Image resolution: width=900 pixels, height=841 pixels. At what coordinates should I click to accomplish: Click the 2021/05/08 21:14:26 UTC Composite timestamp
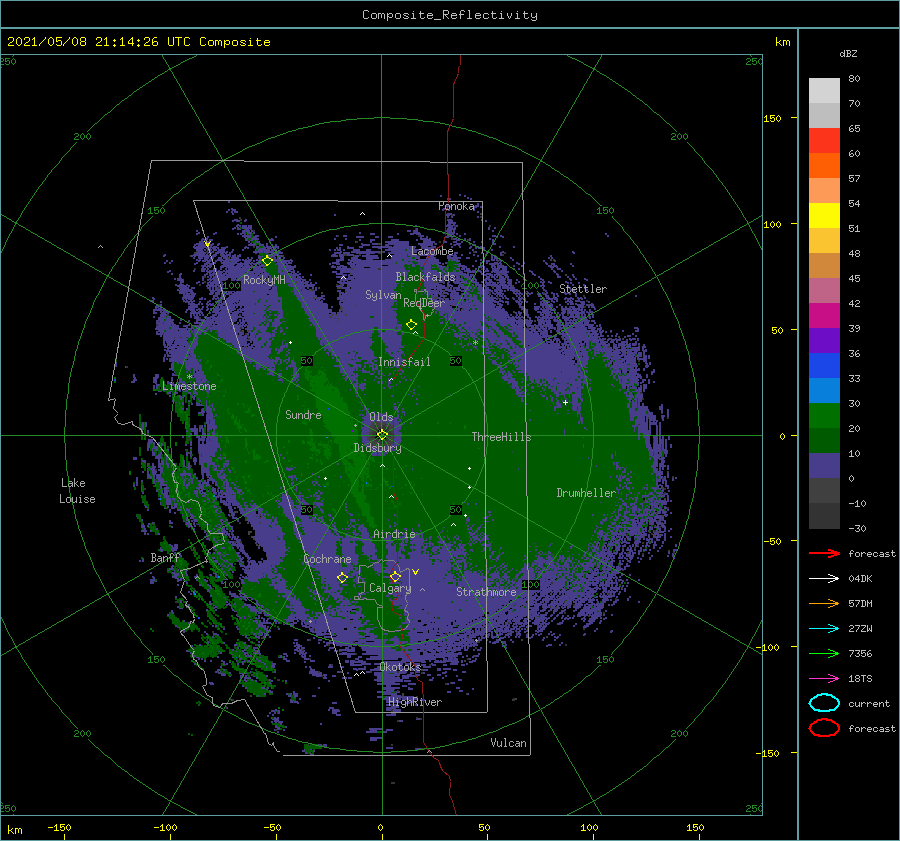click(138, 42)
